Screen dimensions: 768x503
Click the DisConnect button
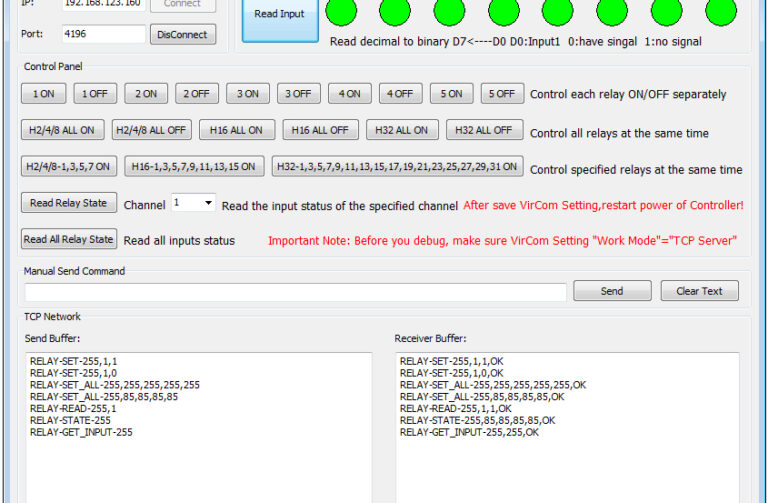(183, 35)
